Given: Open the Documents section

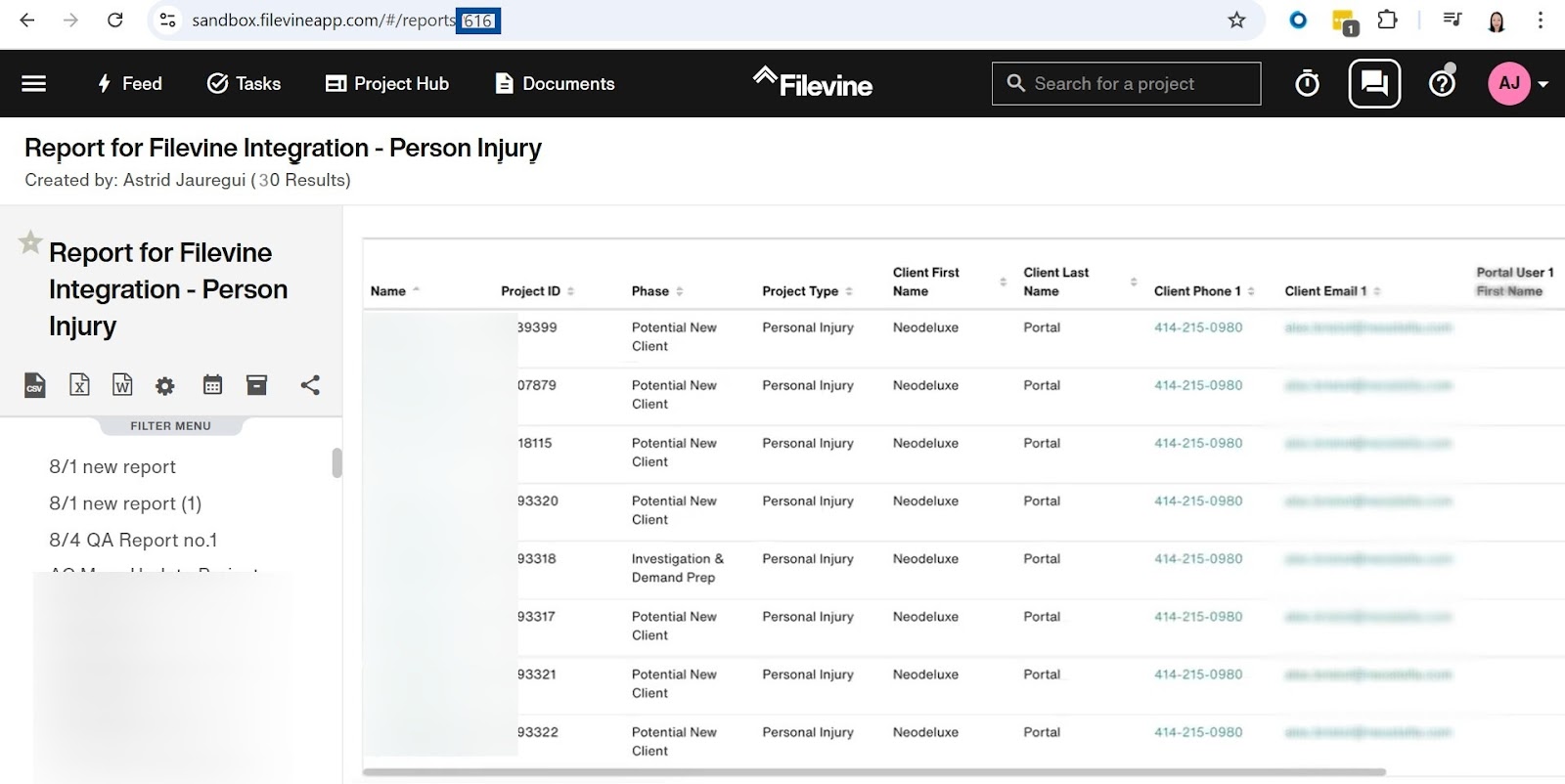Looking at the screenshot, I should 555,84.
